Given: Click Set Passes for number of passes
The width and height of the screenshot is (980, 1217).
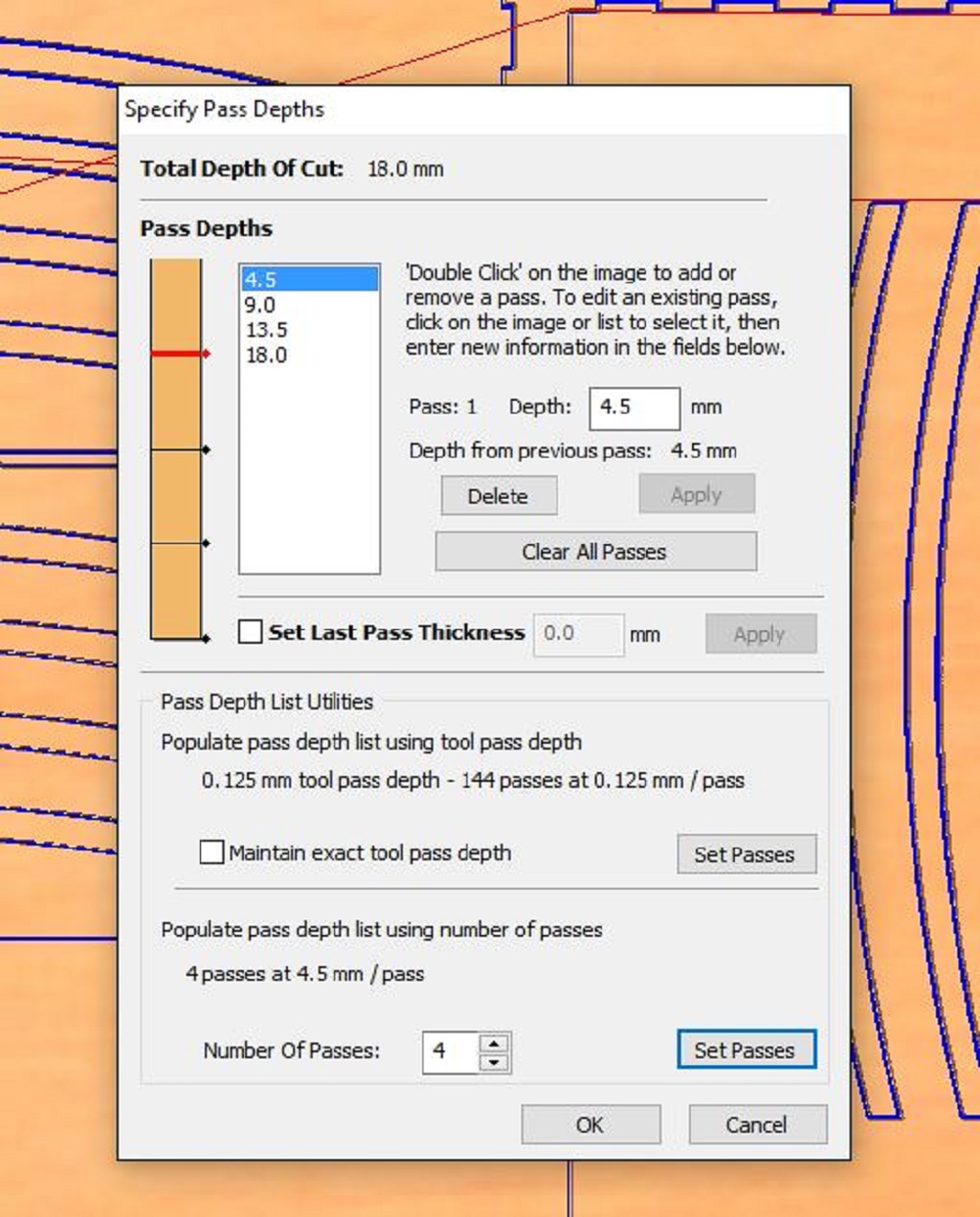Looking at the screenshot, I should point(746,1050).
